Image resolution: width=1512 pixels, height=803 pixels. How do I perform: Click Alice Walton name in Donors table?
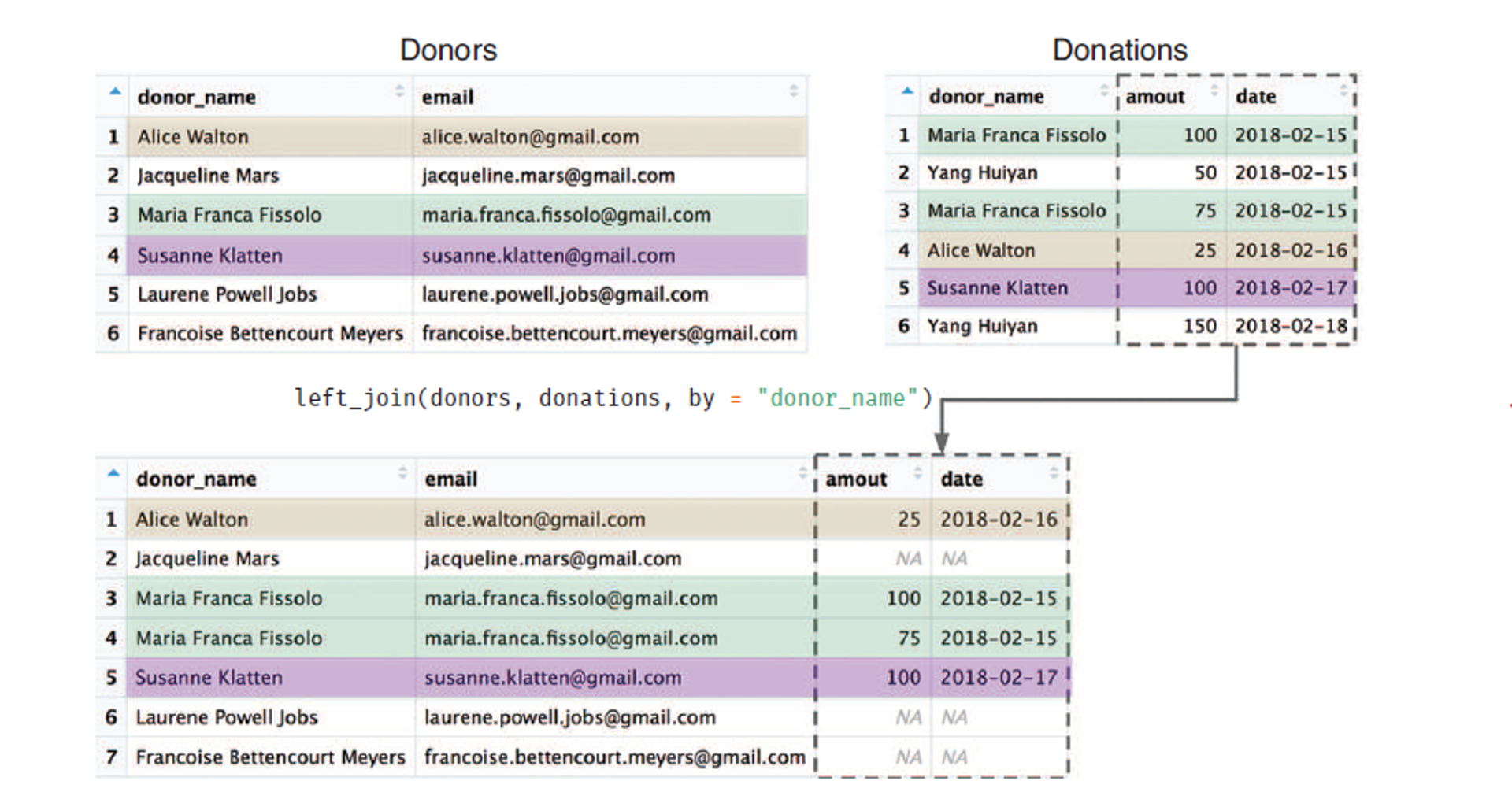click(193, 137)
